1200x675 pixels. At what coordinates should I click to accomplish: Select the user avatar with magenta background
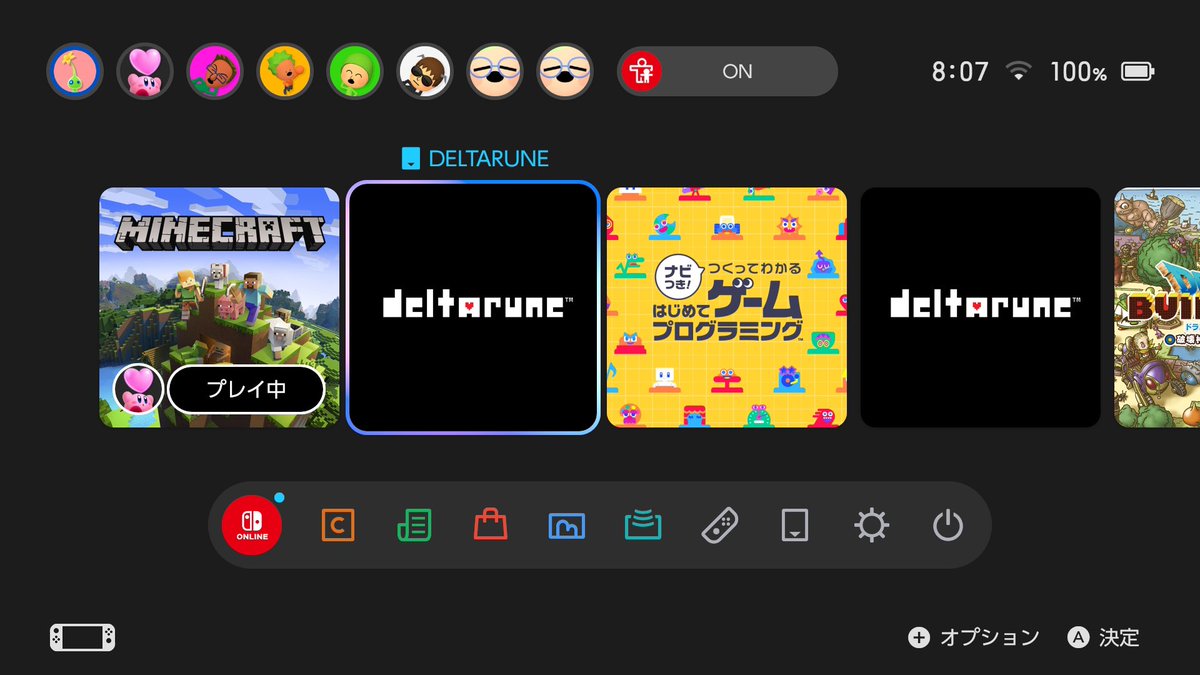(215, 71)
